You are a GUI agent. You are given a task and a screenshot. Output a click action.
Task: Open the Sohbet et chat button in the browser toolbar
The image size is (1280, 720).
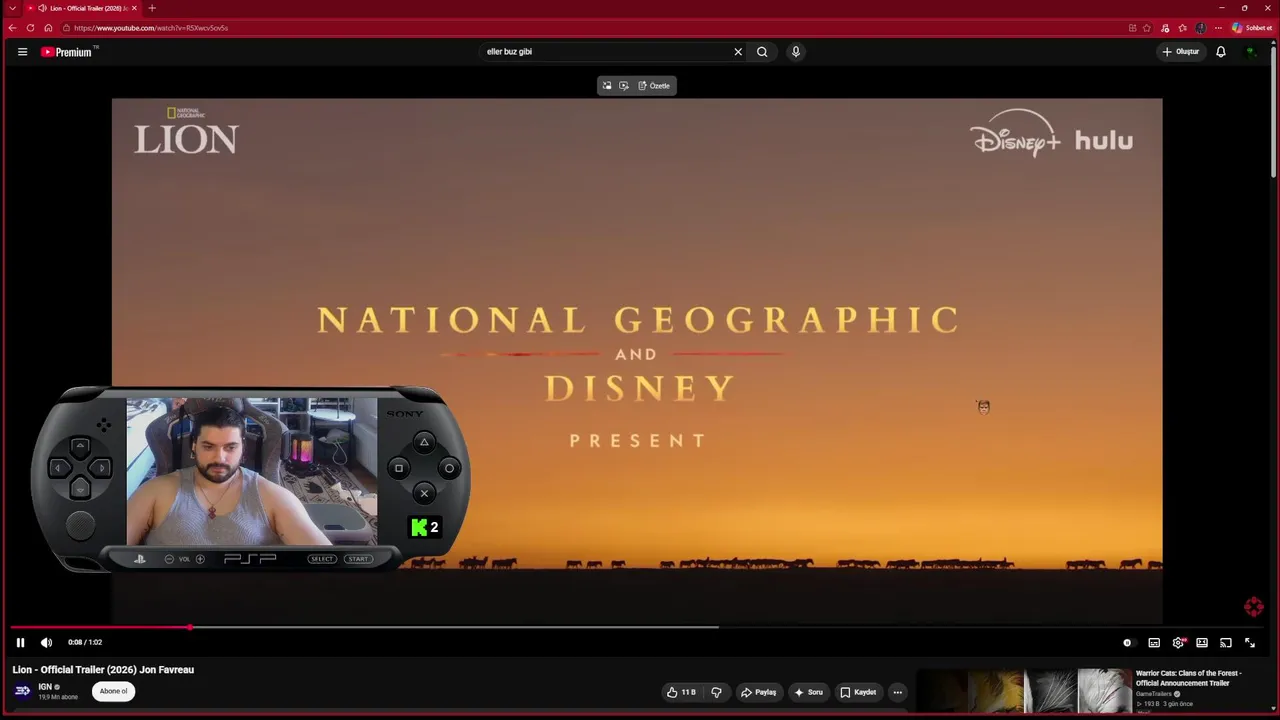pos(1252,28)
